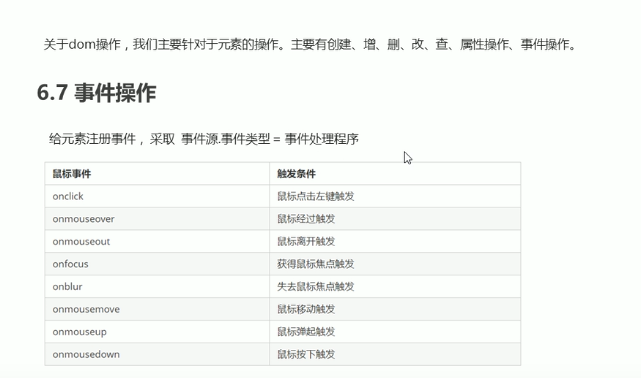Viewport: 641px width, 378px height.
Task: Click the table header "鼠标事件"
Action: coord(157,174)
